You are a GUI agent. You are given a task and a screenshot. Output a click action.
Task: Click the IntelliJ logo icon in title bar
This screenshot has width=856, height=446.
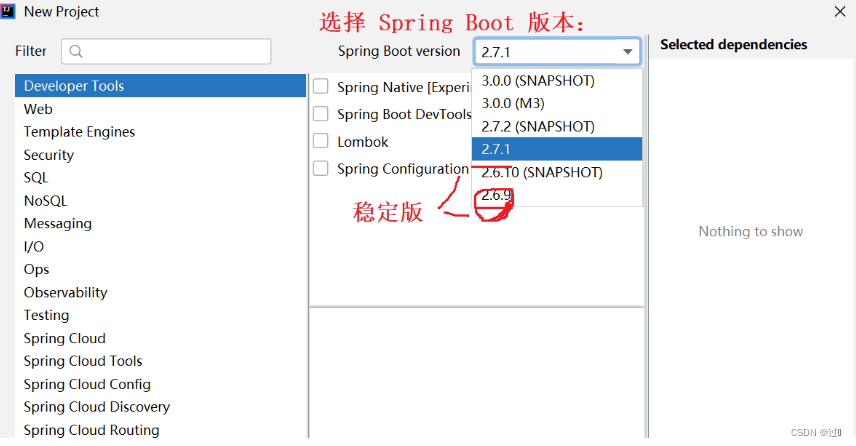point(8,11)
